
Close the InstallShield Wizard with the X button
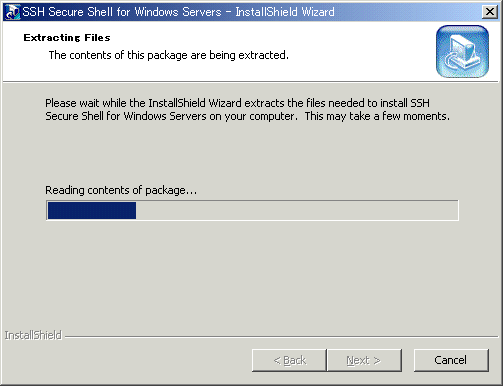(x=490, y=12)
